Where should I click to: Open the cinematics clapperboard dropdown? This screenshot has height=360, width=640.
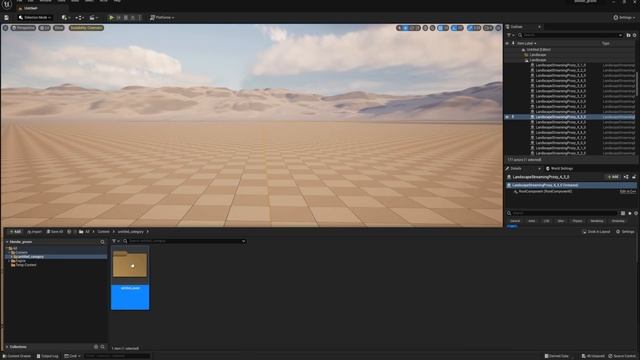pyautogui.click(x=93, y=18)
